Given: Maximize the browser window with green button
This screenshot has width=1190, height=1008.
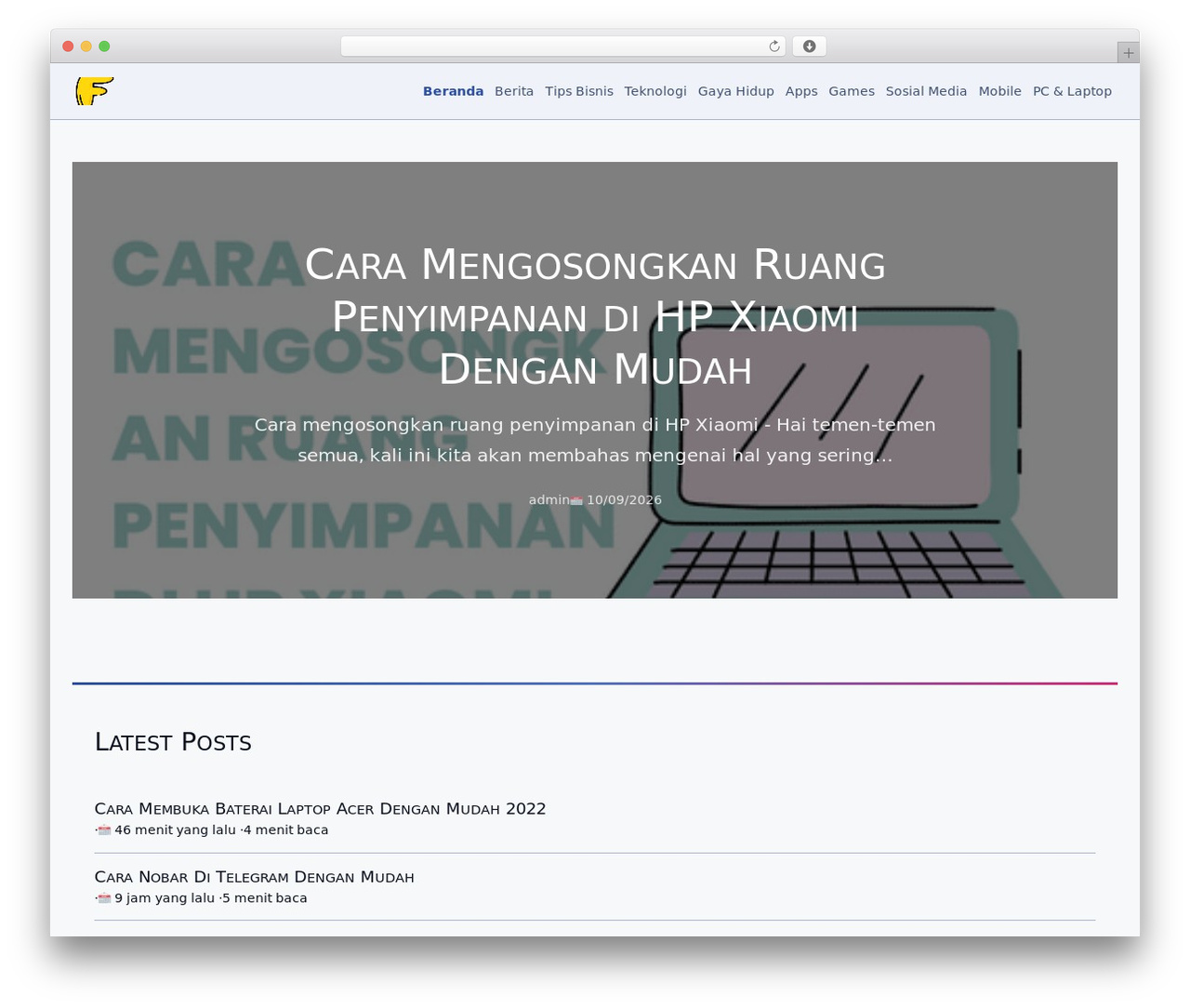Looking at the screenshot, I should tap(104, 46).
